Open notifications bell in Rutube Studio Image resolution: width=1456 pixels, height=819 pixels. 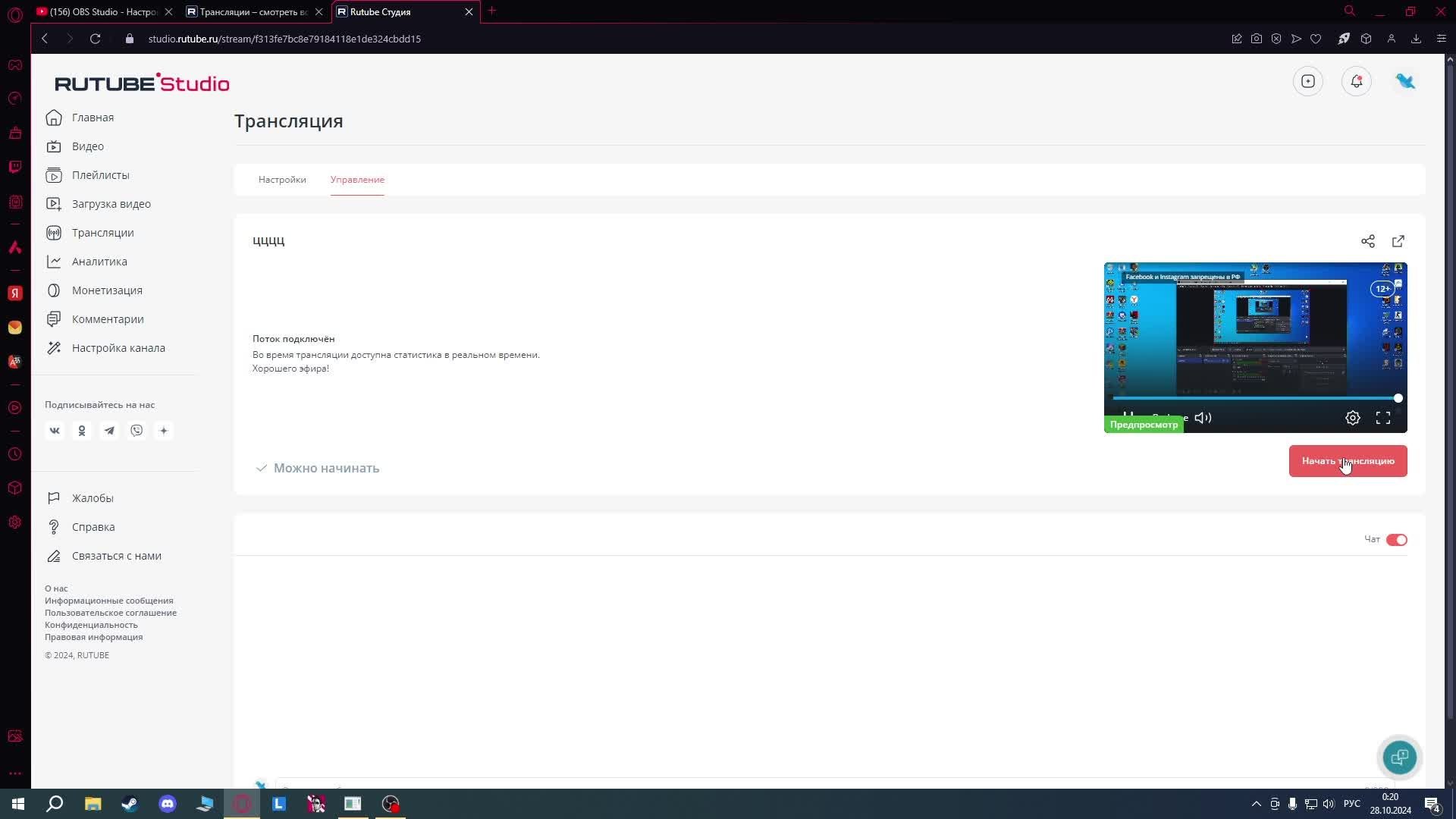(x=1356, y=81)
